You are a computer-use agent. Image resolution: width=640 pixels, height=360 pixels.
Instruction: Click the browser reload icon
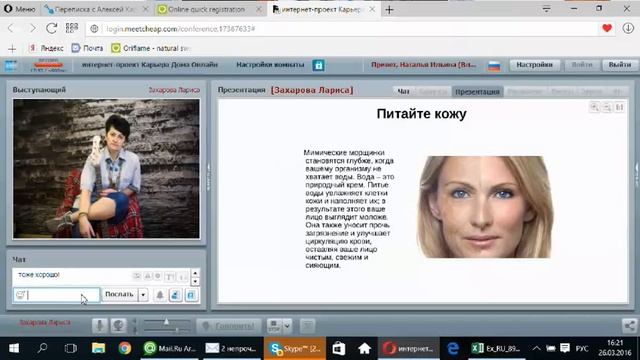(x=51, y=28)
